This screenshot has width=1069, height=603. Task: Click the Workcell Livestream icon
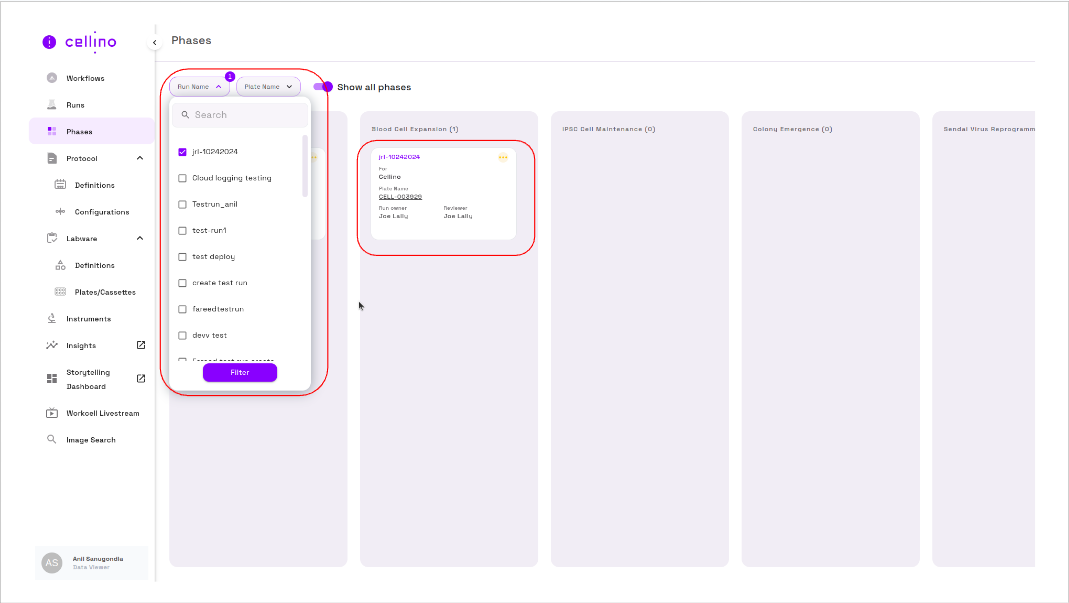tap(52, 413)
